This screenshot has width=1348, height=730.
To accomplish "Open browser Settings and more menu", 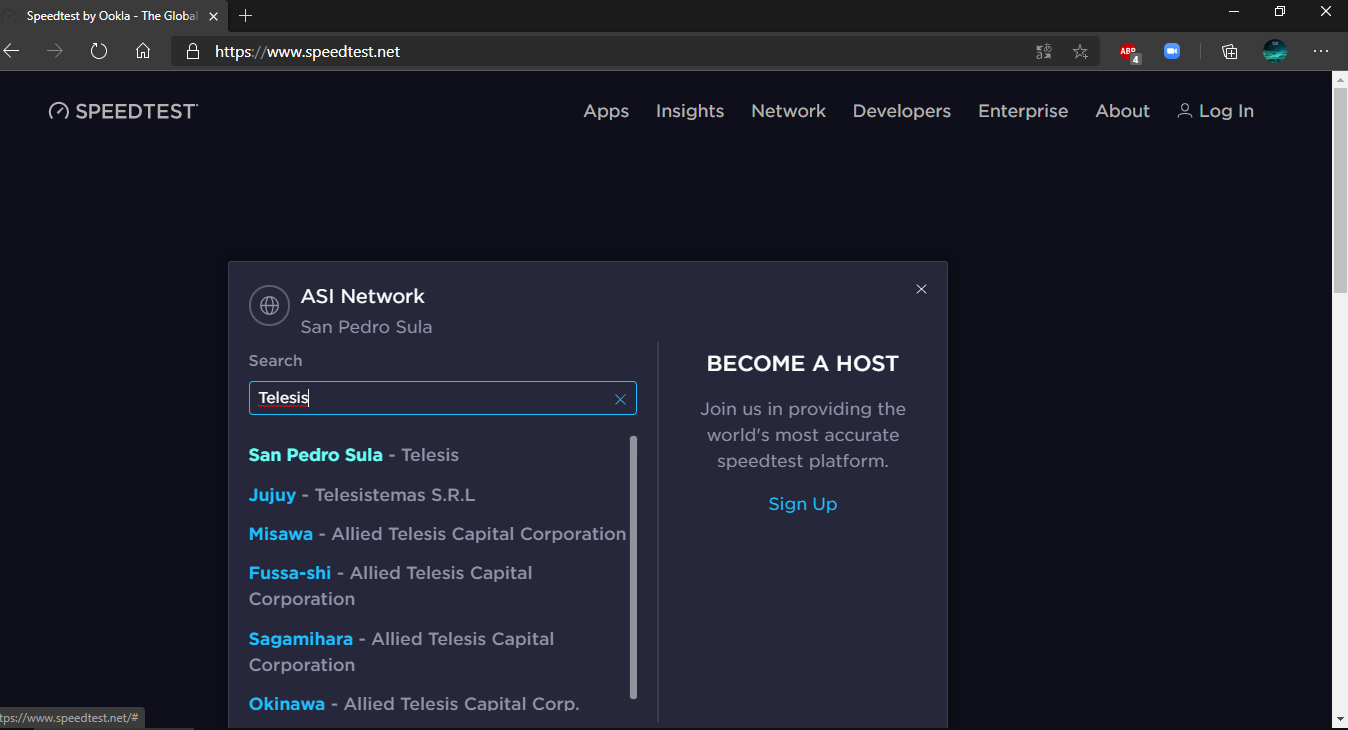I will point(1321,51).
